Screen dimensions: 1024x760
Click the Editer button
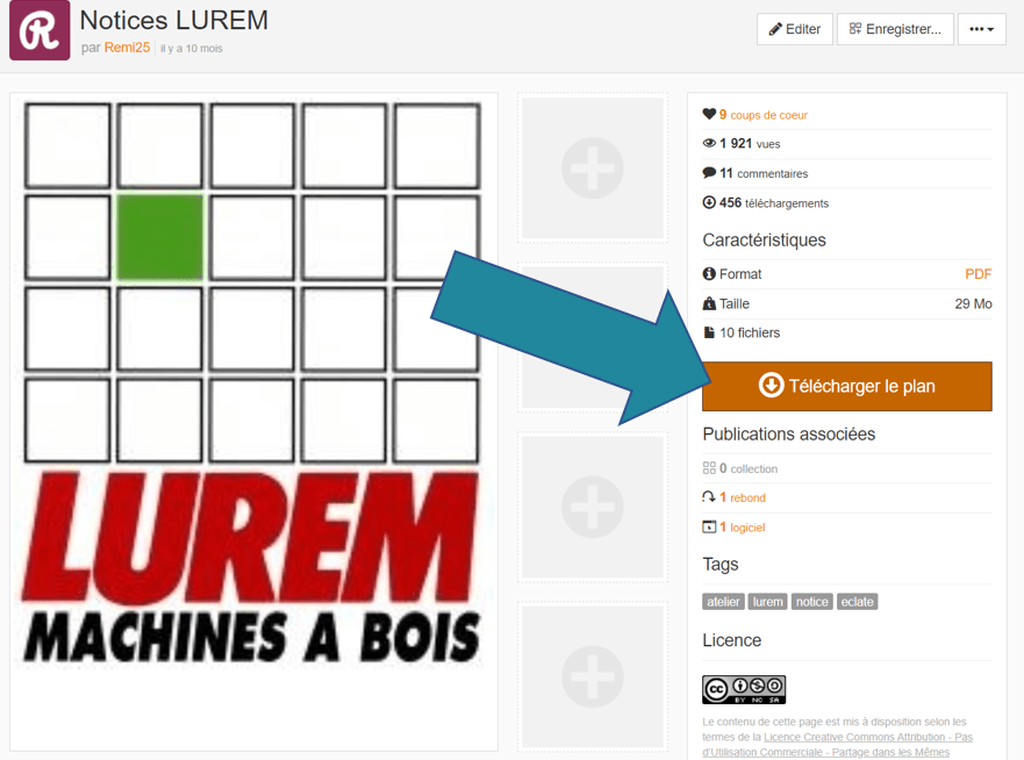795,29
